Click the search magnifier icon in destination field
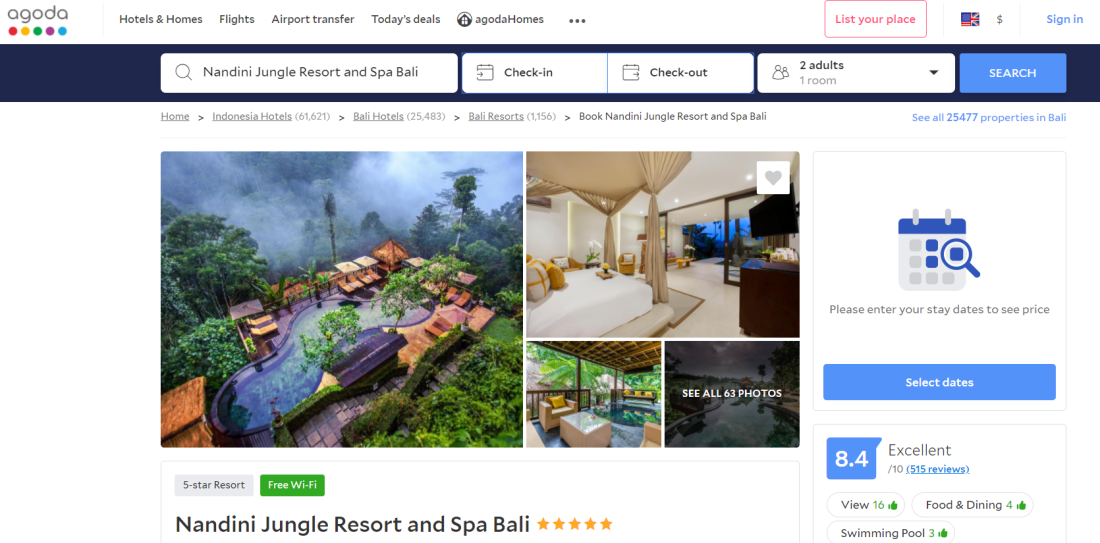The width and height of the screenshot is (1100, 543). [184, 72]
